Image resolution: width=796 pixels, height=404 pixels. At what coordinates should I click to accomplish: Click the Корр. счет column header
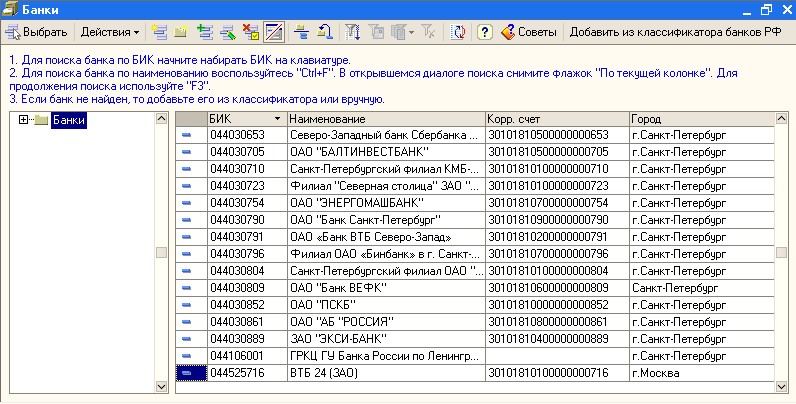(x=557, y=119)
